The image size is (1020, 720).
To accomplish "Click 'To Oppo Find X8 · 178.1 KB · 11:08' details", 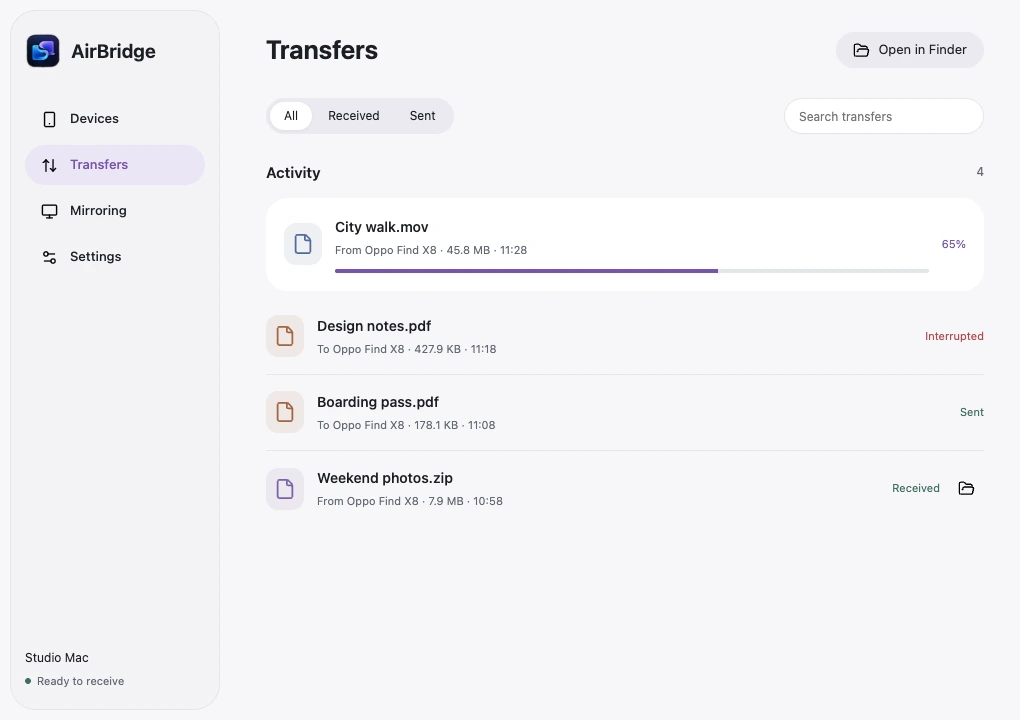I will [x=407, y=425].
